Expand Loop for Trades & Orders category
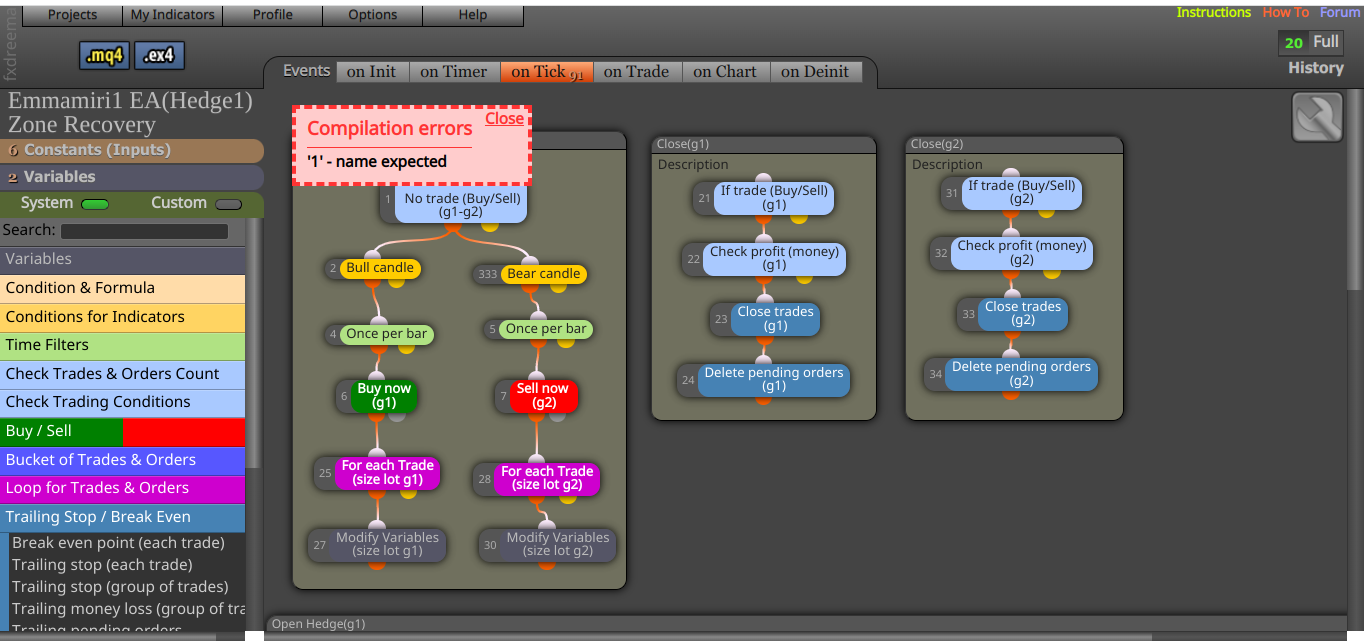 (x=122, y=488)
